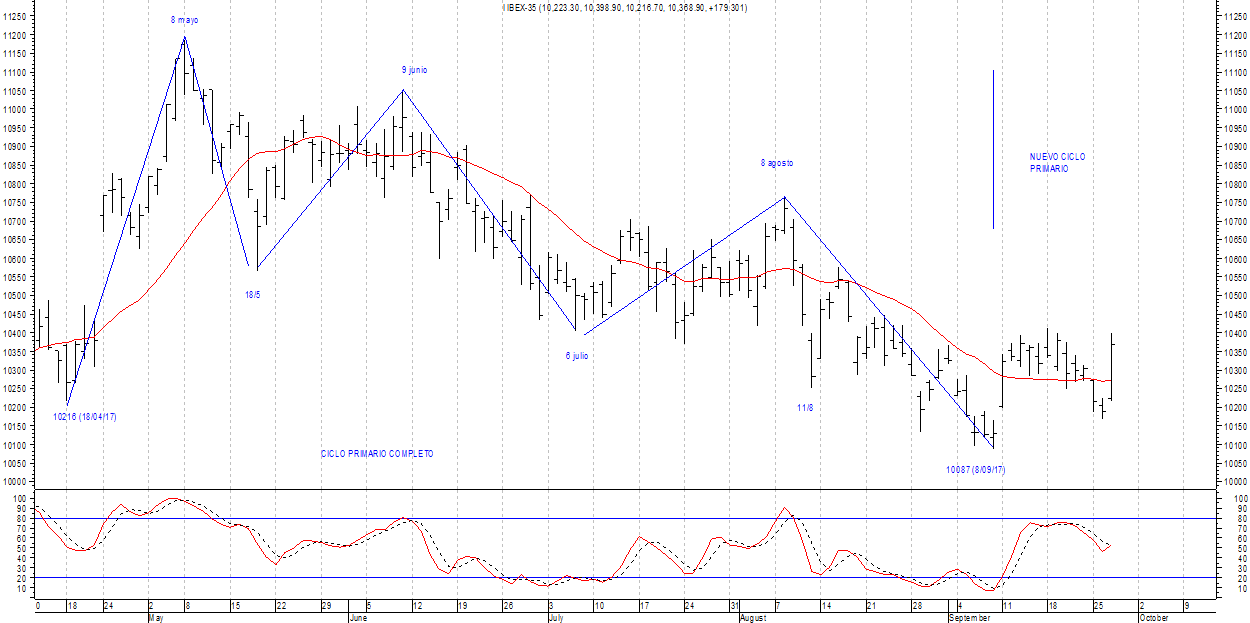Select the 'August' label on time axis
1250x623 pixels.
coord(753,618)
